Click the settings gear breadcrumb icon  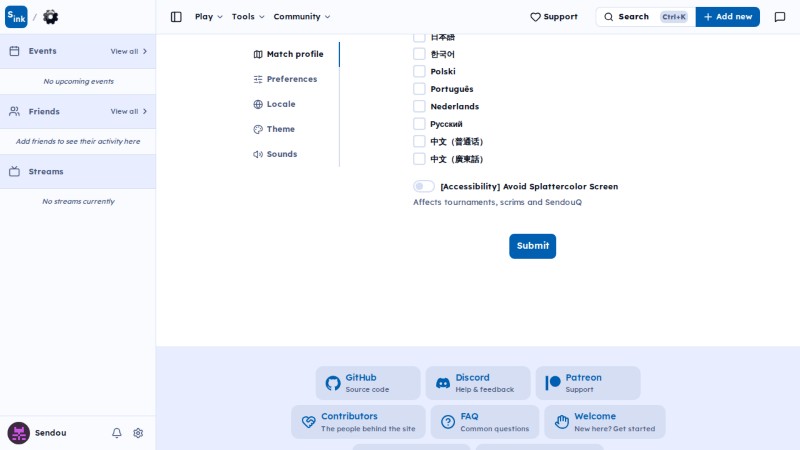tap(50, 17)
